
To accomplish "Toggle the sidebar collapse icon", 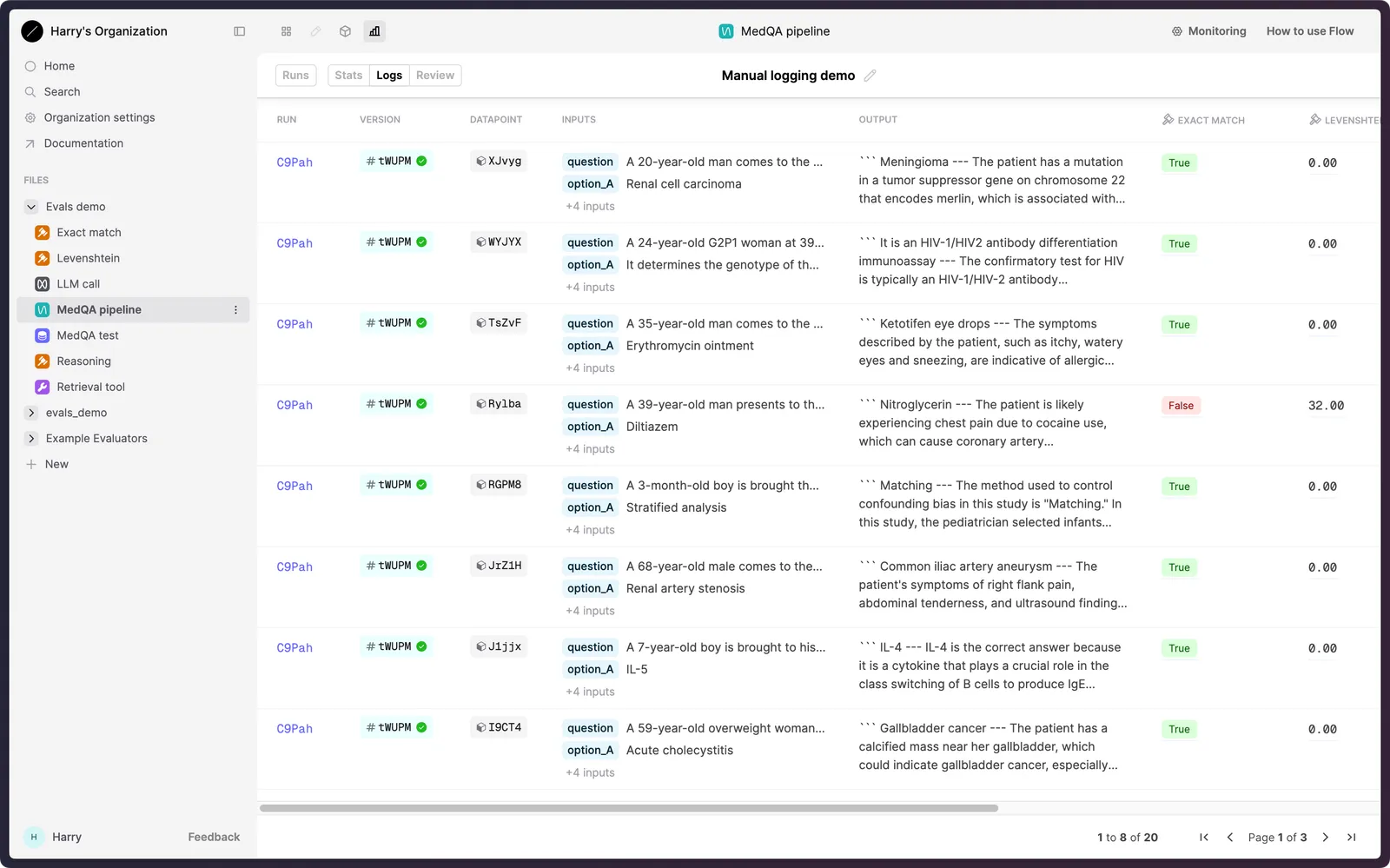I will (x=240, y=31).
